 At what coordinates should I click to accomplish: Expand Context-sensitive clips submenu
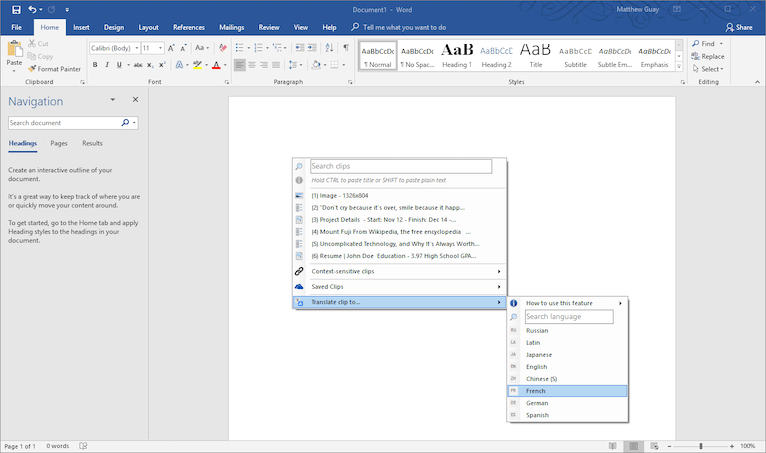(x=400, y=271)
